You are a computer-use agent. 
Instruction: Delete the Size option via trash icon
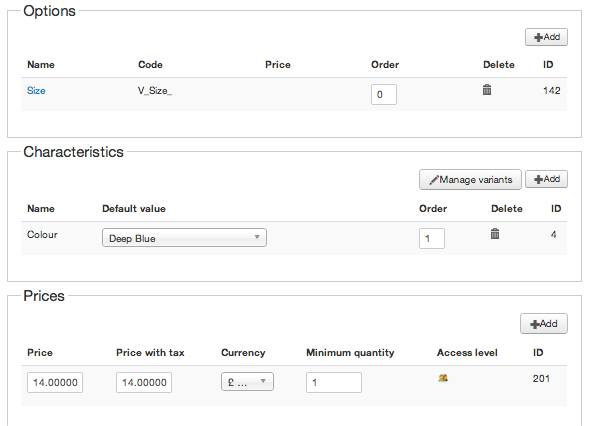point(487,90)
